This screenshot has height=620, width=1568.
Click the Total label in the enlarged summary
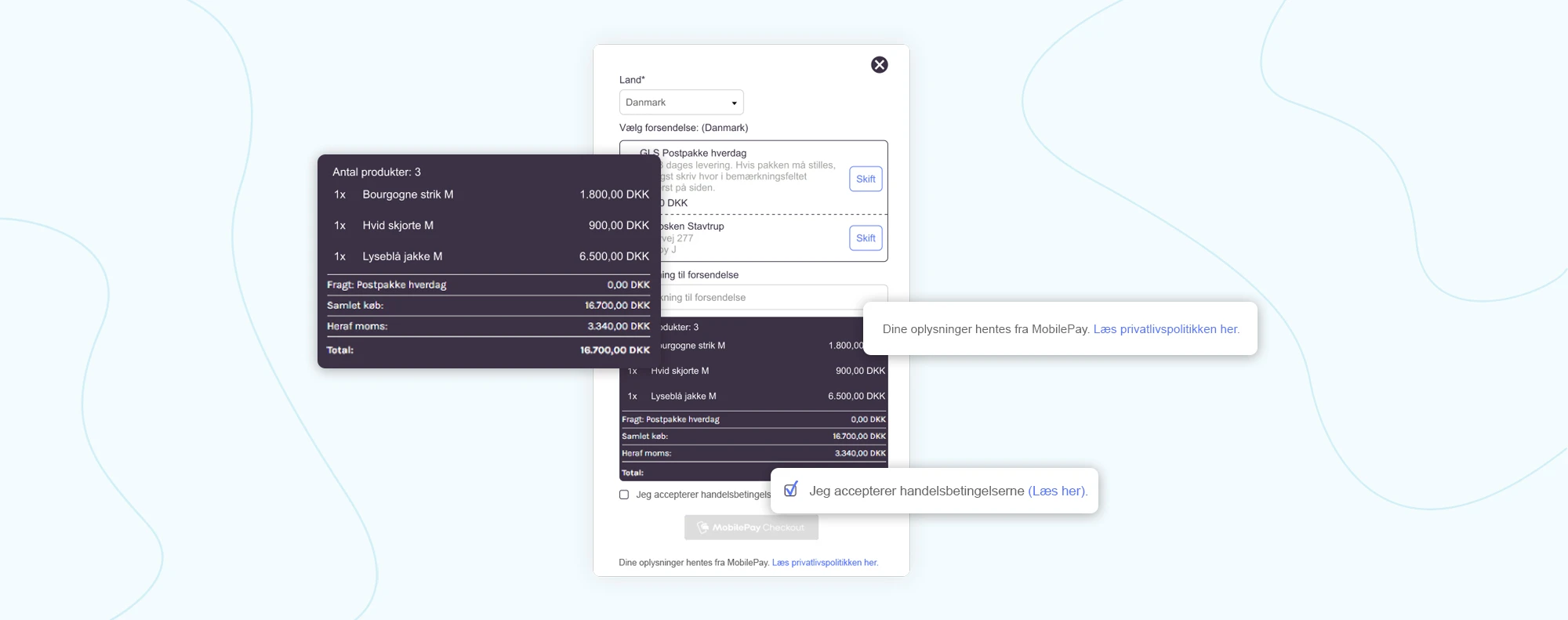pos(340,350)
